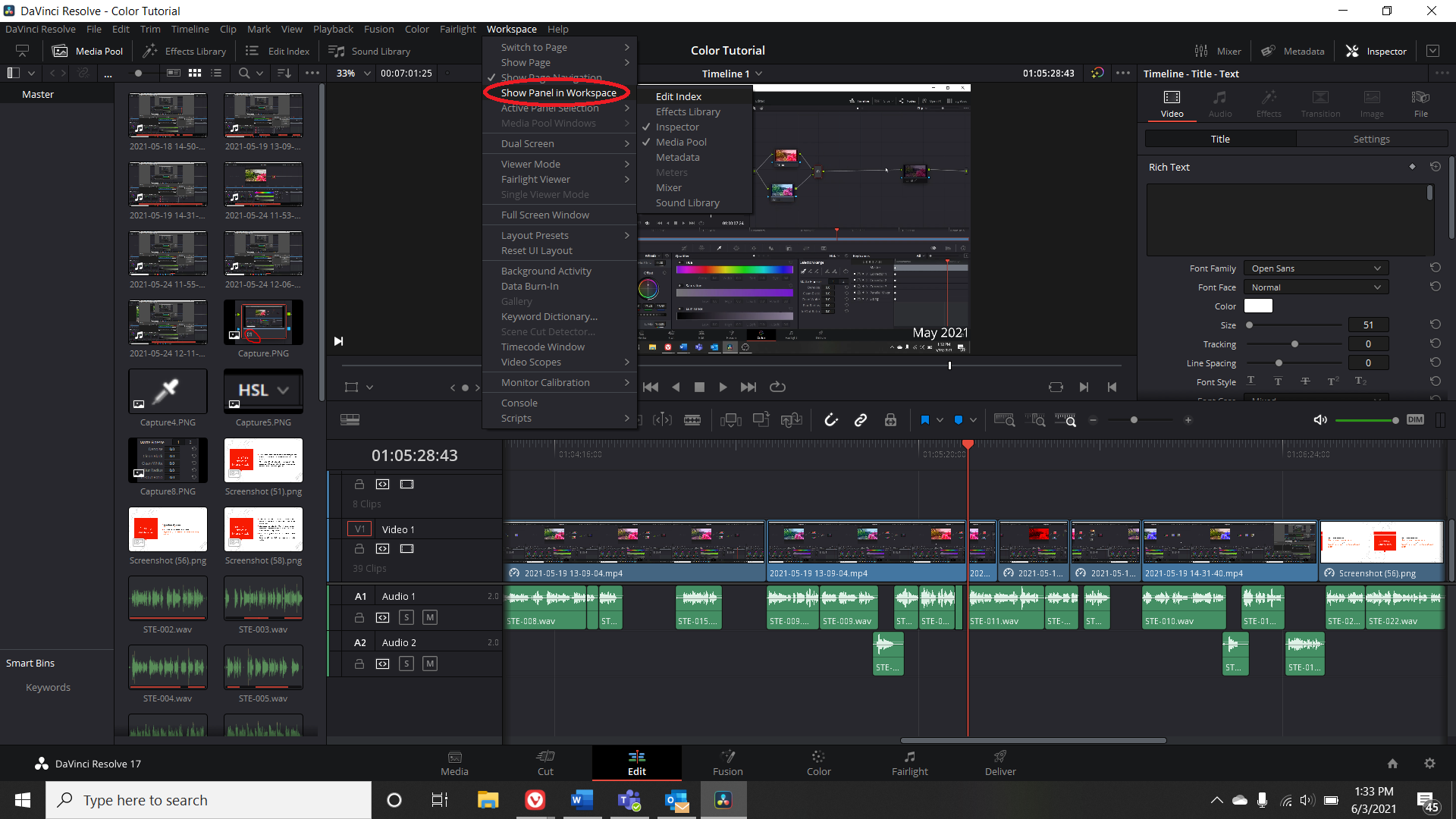The image size is (1456, 819).
Task: Toggle Media Pool checkmark in panel list
Action: [681, 142]
